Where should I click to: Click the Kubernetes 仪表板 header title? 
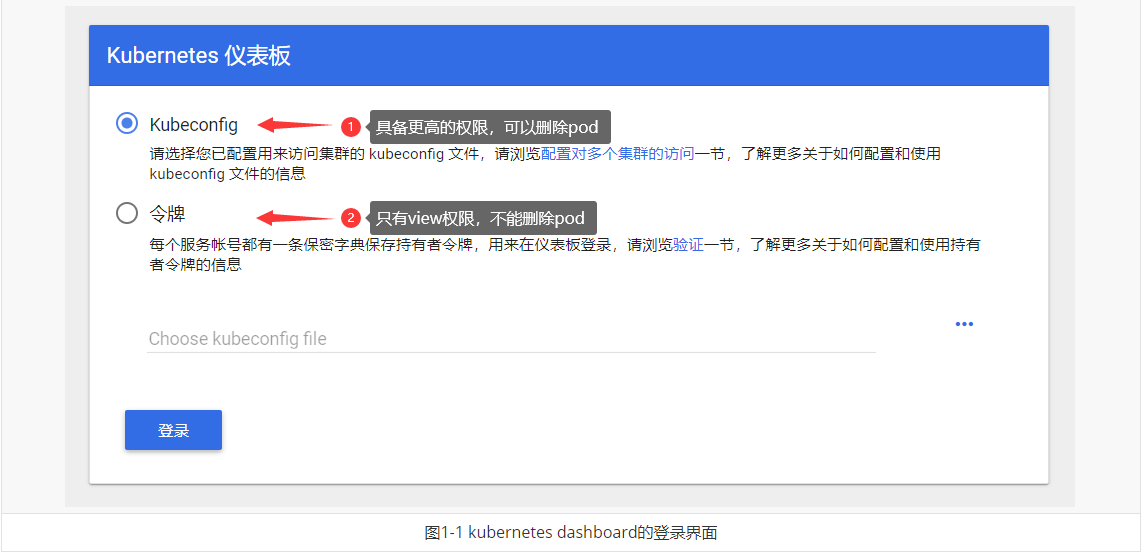(x=198, y=56)
